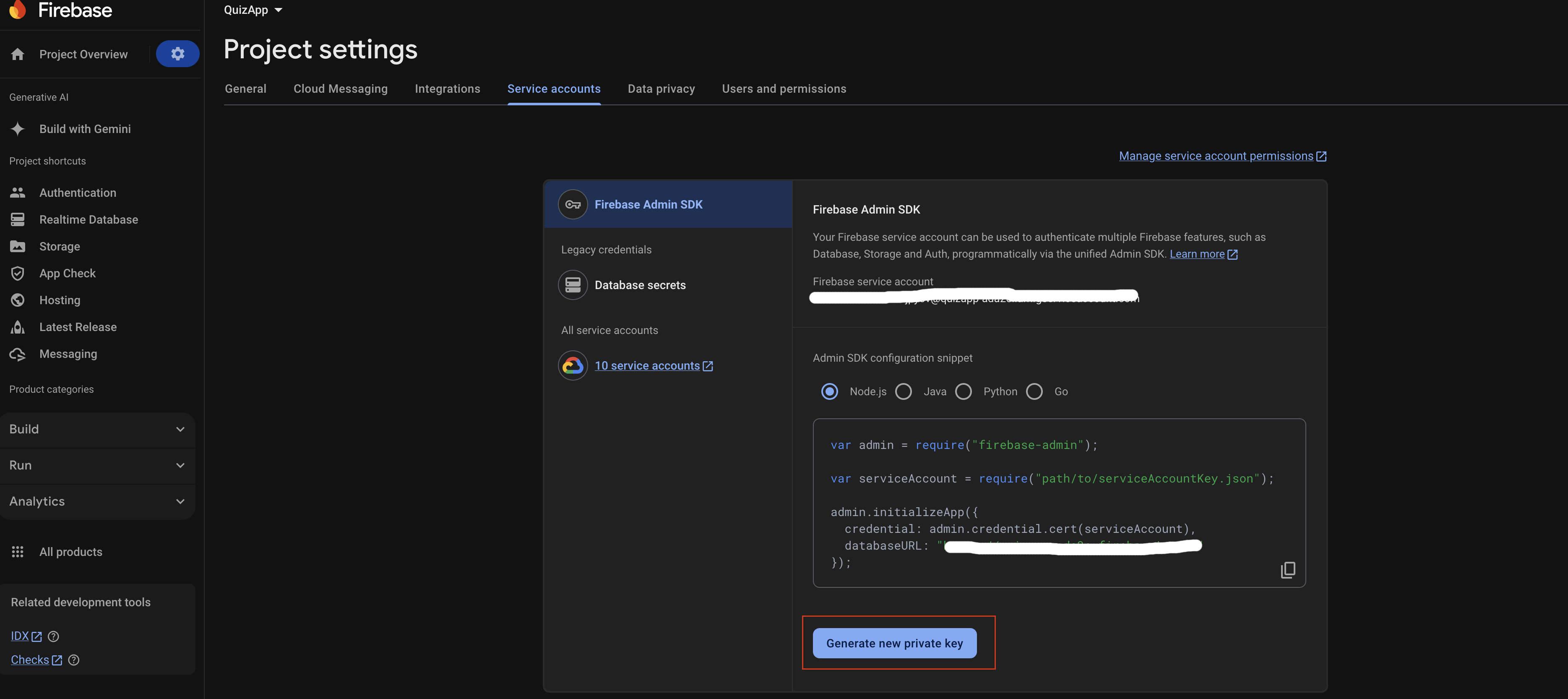This screenshot has height=699, width=1568.
Task: Open App Check shield icon item
Action: tap(18, 274)
